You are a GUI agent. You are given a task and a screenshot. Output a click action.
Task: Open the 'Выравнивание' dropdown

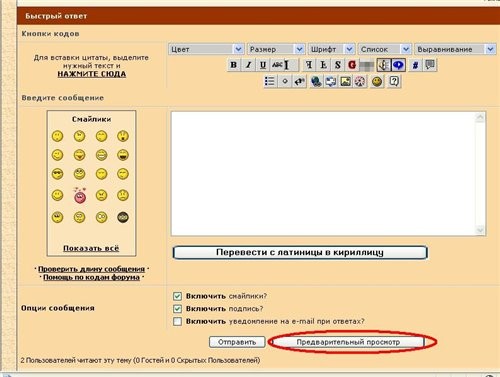[455, 49]
